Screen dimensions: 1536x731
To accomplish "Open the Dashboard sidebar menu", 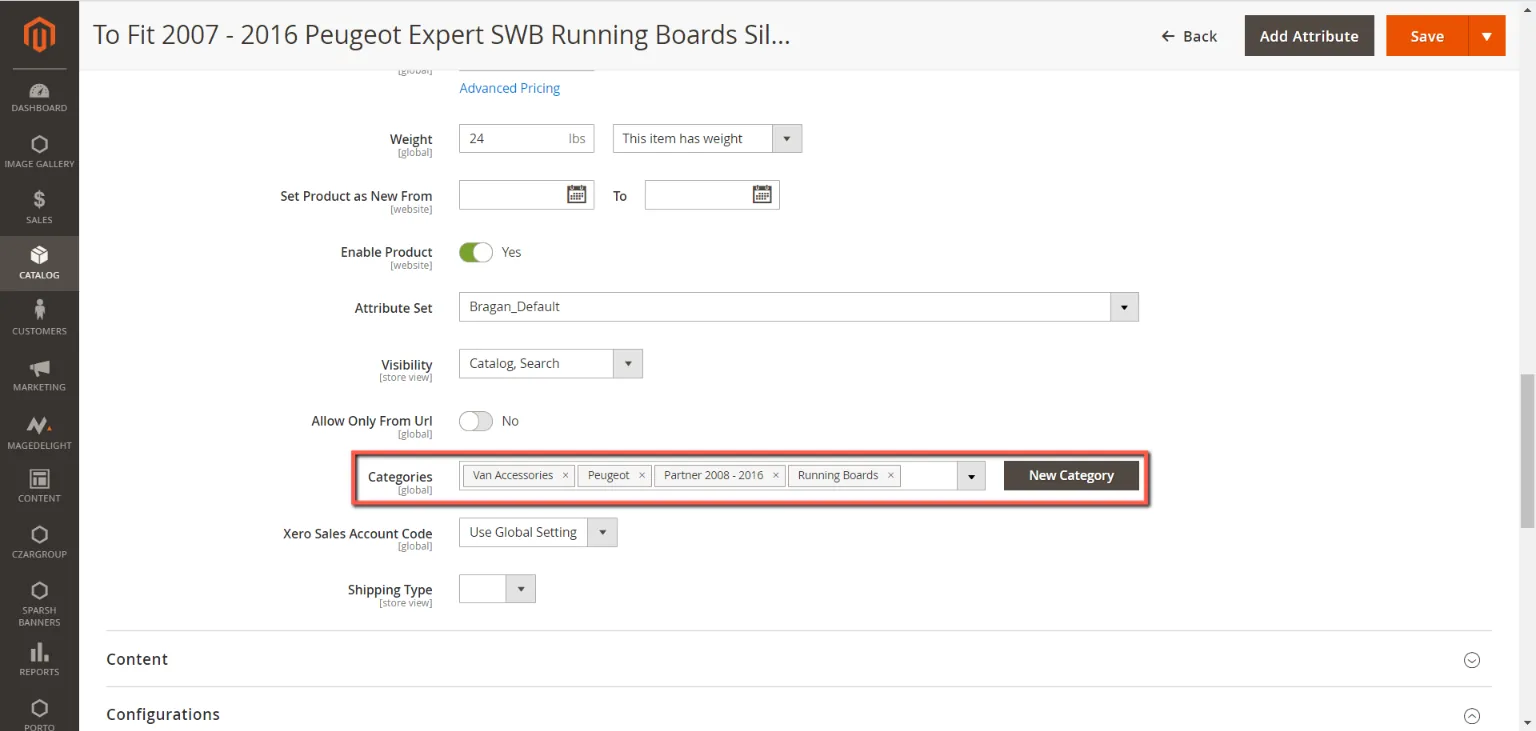I will (x=39, y=97).
